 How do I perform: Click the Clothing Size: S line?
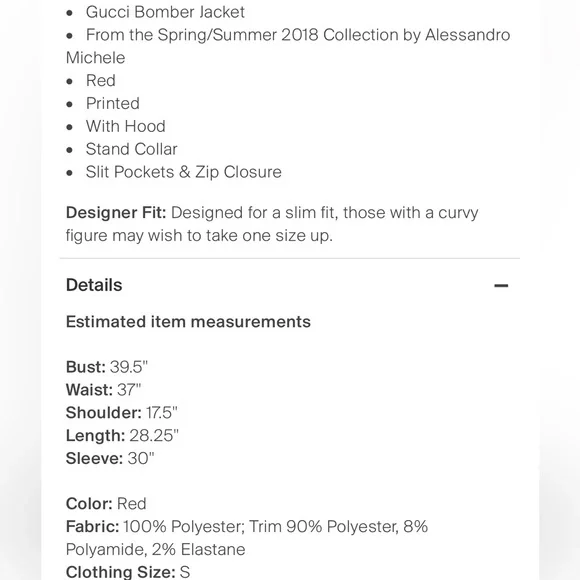pyautogui.click(x=128, y=572)
